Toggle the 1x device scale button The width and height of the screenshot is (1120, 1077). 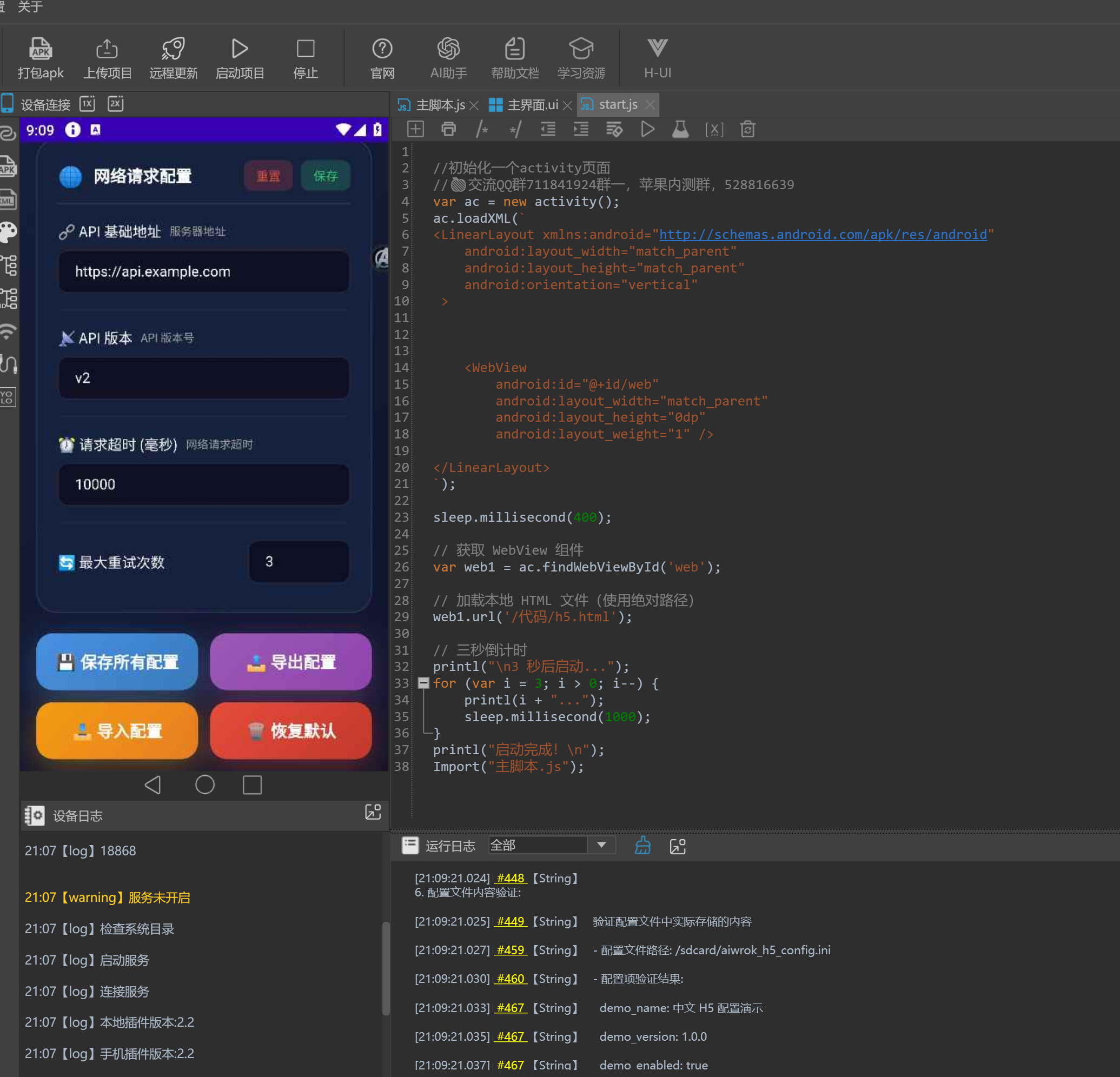(x=88, y=104)
